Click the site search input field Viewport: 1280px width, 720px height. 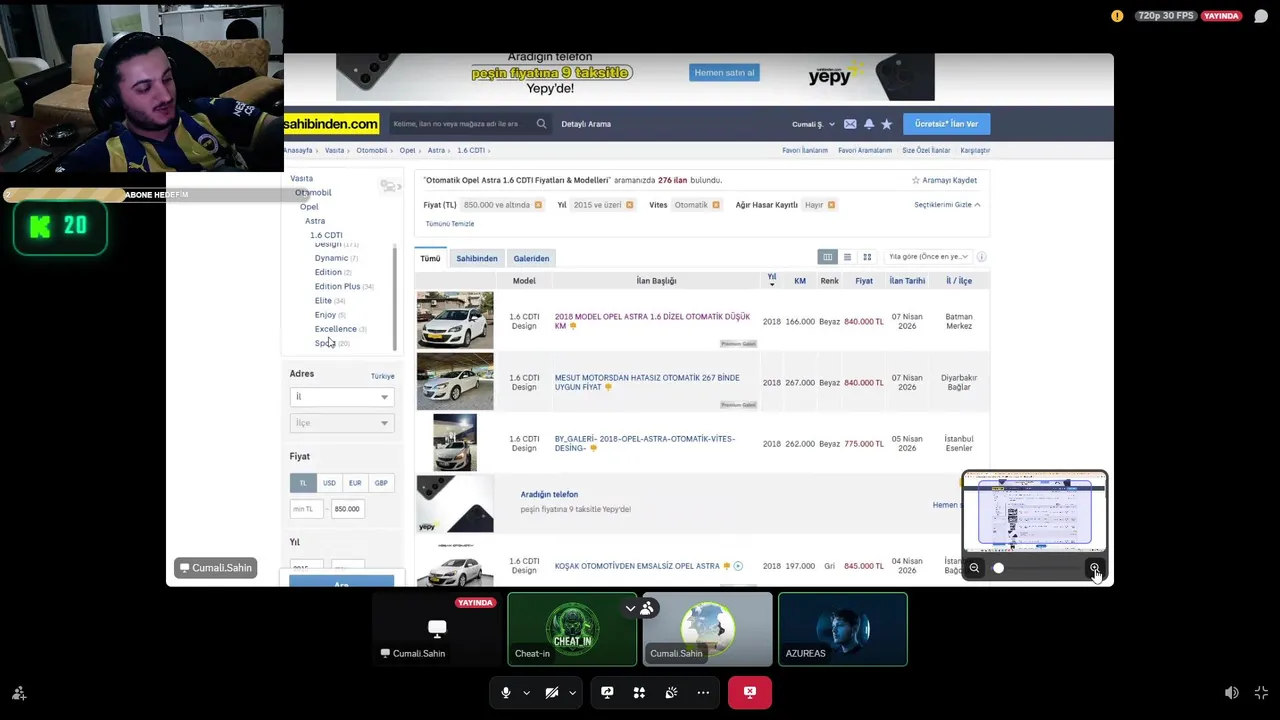[462, 124]
